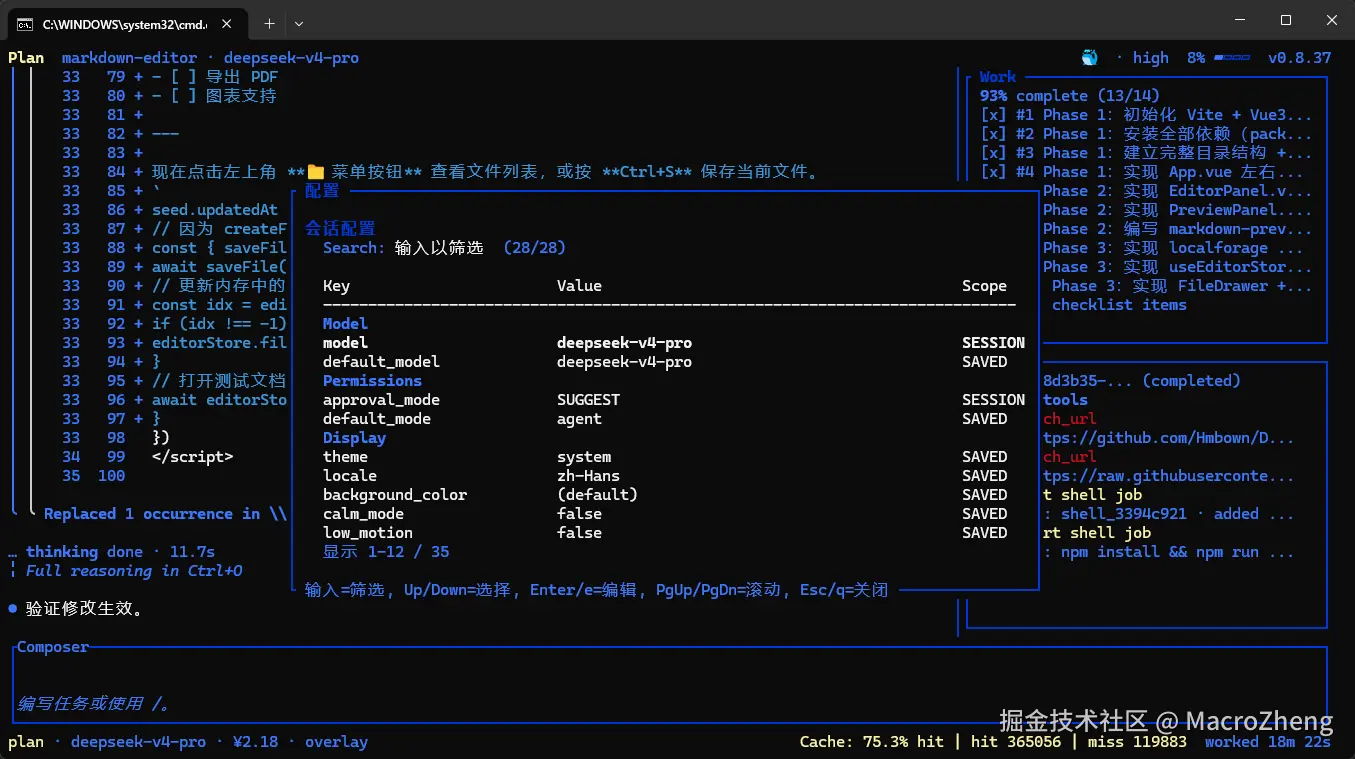
Task: Click the context usage progress bar
Action: (x=1232, y=58)
